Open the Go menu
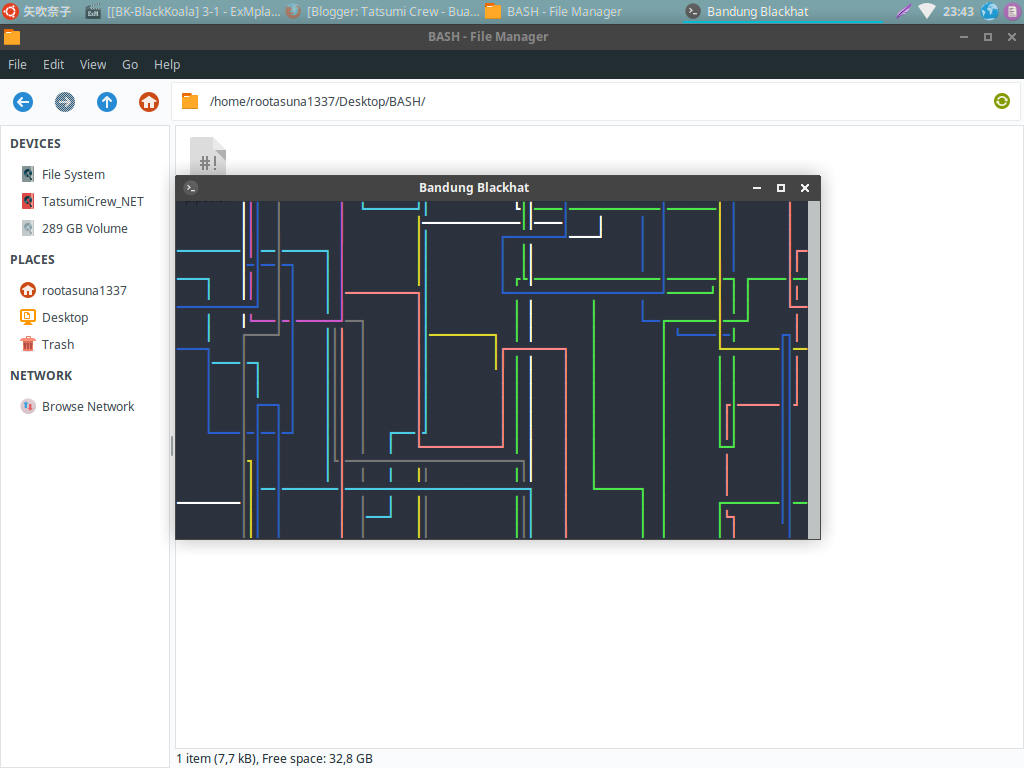1024x768 pixels. click(x=129, y=64)
